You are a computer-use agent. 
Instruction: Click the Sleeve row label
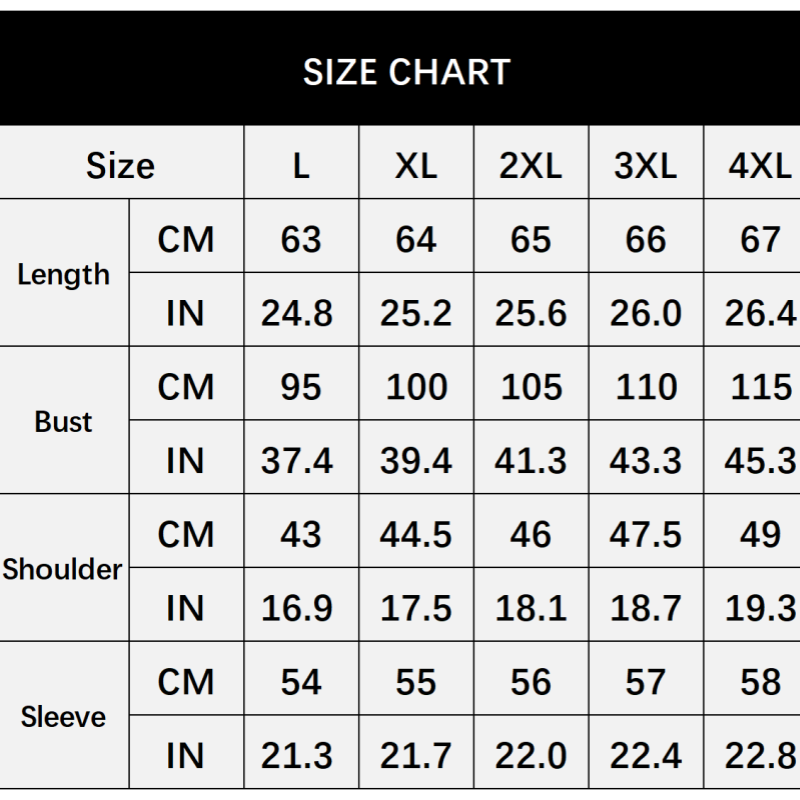[x=64, y=717]
